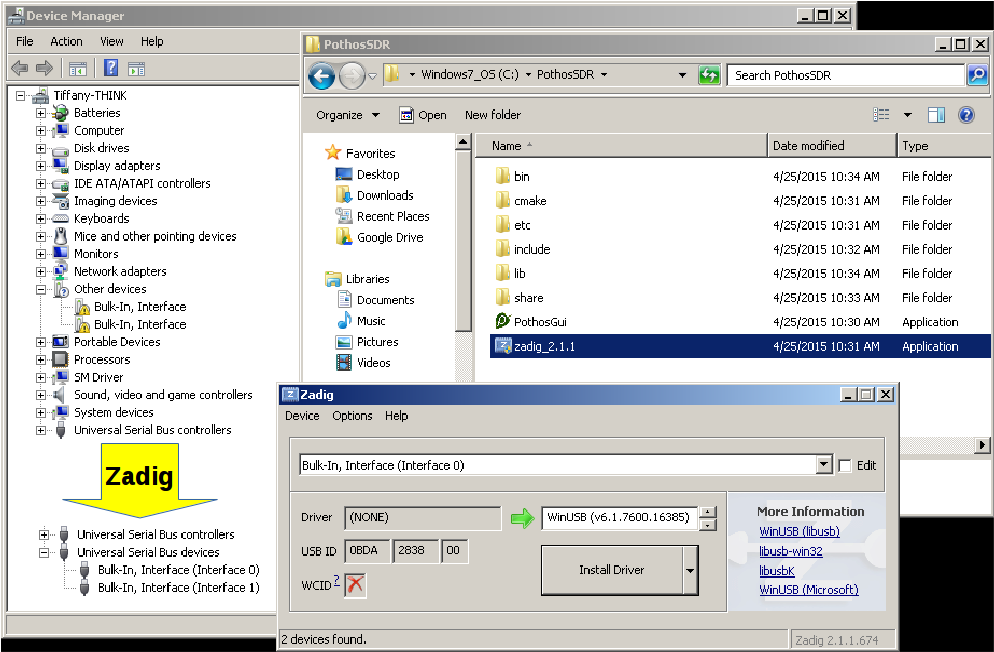The width and height of the screenshot is (994, 652).
Task: Click the navigation pane scrollbar up arrow
Action: 463,142
